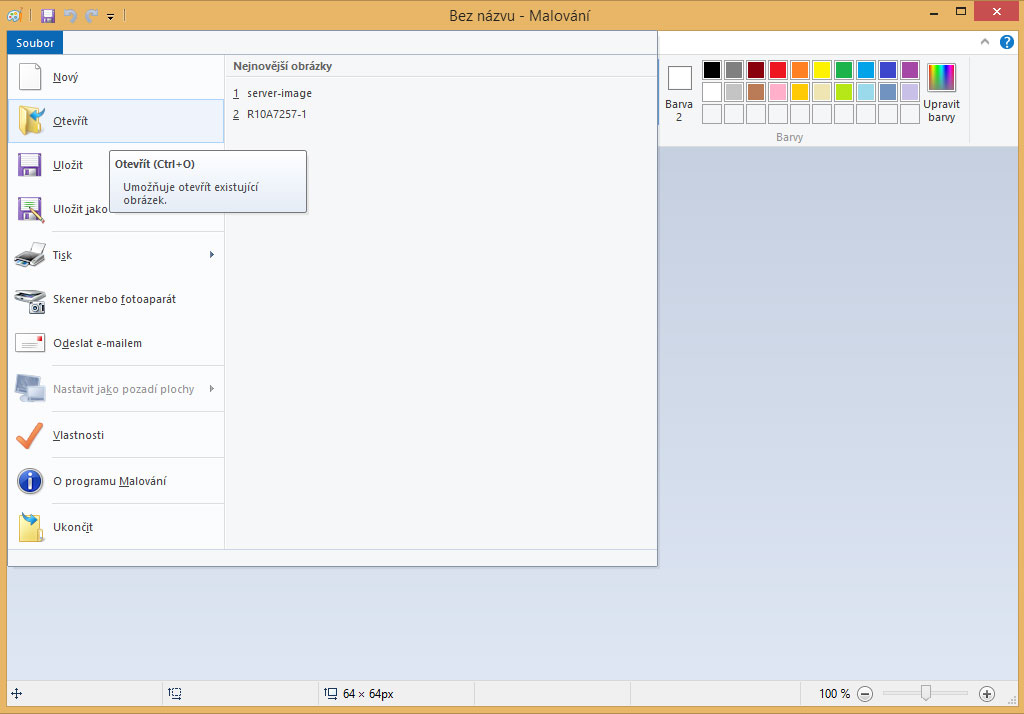The image size is (1024, 714).
Task: Pick the pink color swatch
Action: [x=778, y=92]
